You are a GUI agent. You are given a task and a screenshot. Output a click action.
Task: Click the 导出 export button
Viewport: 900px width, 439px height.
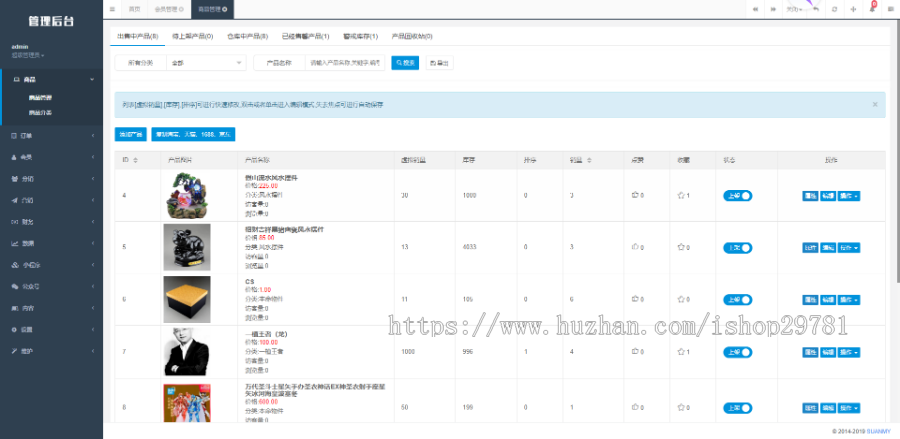click(440, 63)
